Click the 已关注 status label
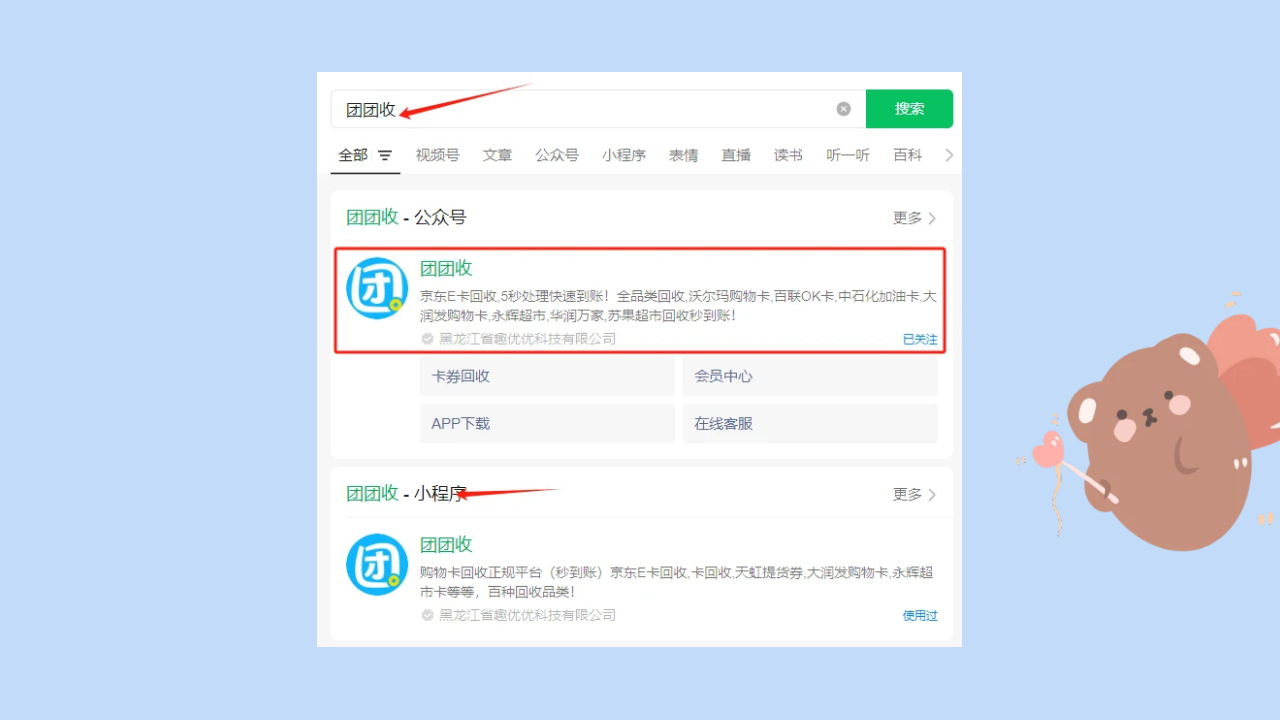The image size is (1280, 720). point(920,339)
